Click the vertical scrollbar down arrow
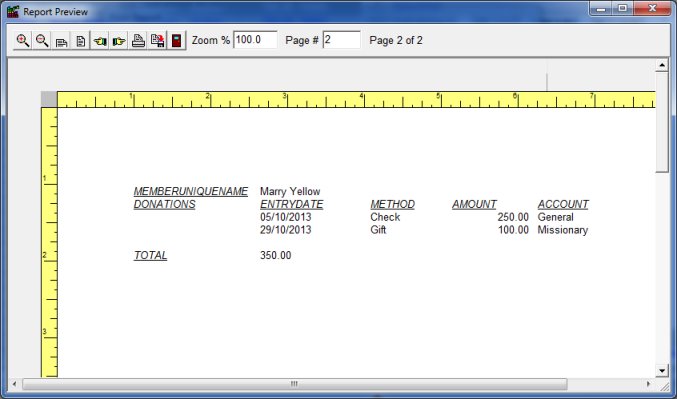This screenshot has width=677, height=399. [x=661, y=370]
